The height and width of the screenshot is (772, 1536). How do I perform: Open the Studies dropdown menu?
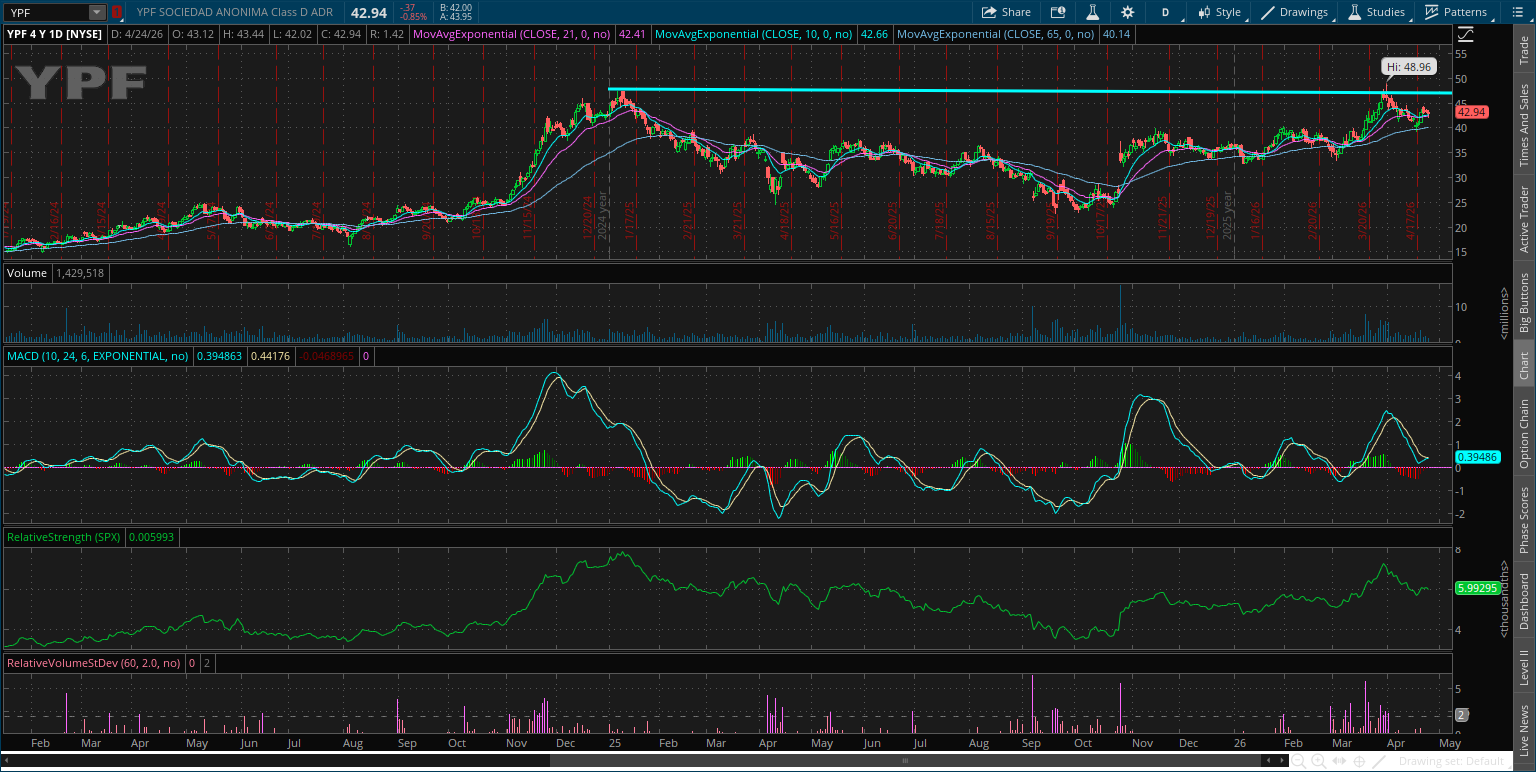click(1378, 12)
